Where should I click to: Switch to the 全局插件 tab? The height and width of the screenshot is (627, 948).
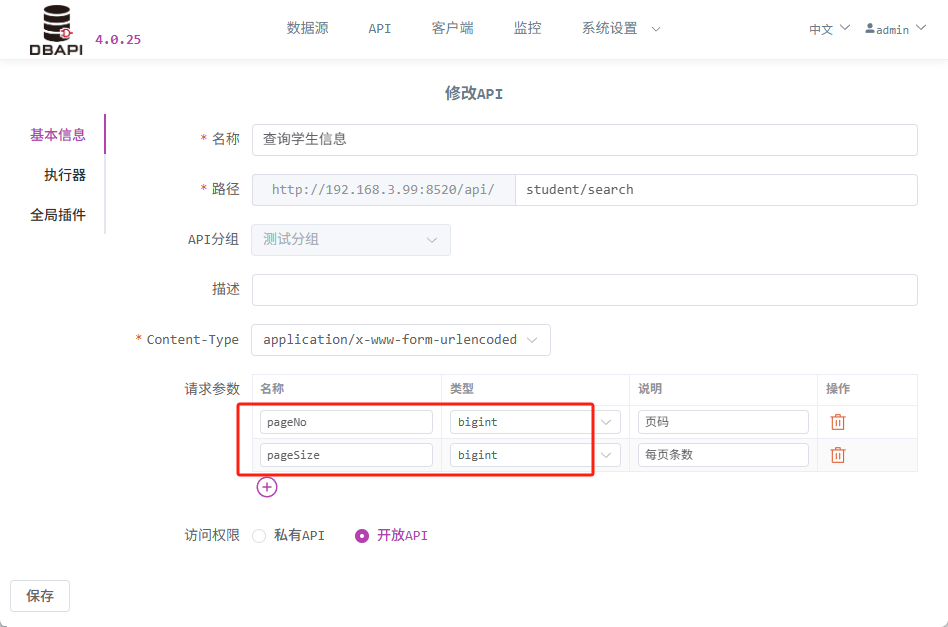[x=58, y=215]
